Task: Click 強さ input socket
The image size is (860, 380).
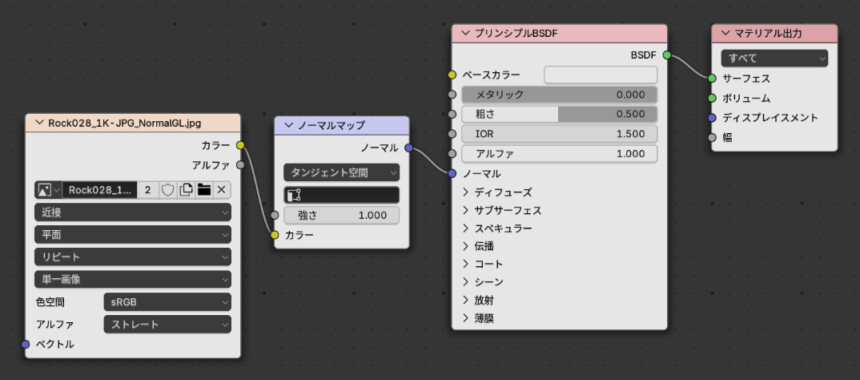Action: point(275,215)
